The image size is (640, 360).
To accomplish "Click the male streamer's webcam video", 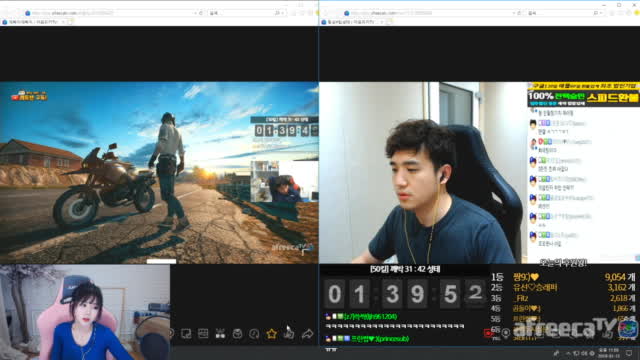I will pos(423,173).
